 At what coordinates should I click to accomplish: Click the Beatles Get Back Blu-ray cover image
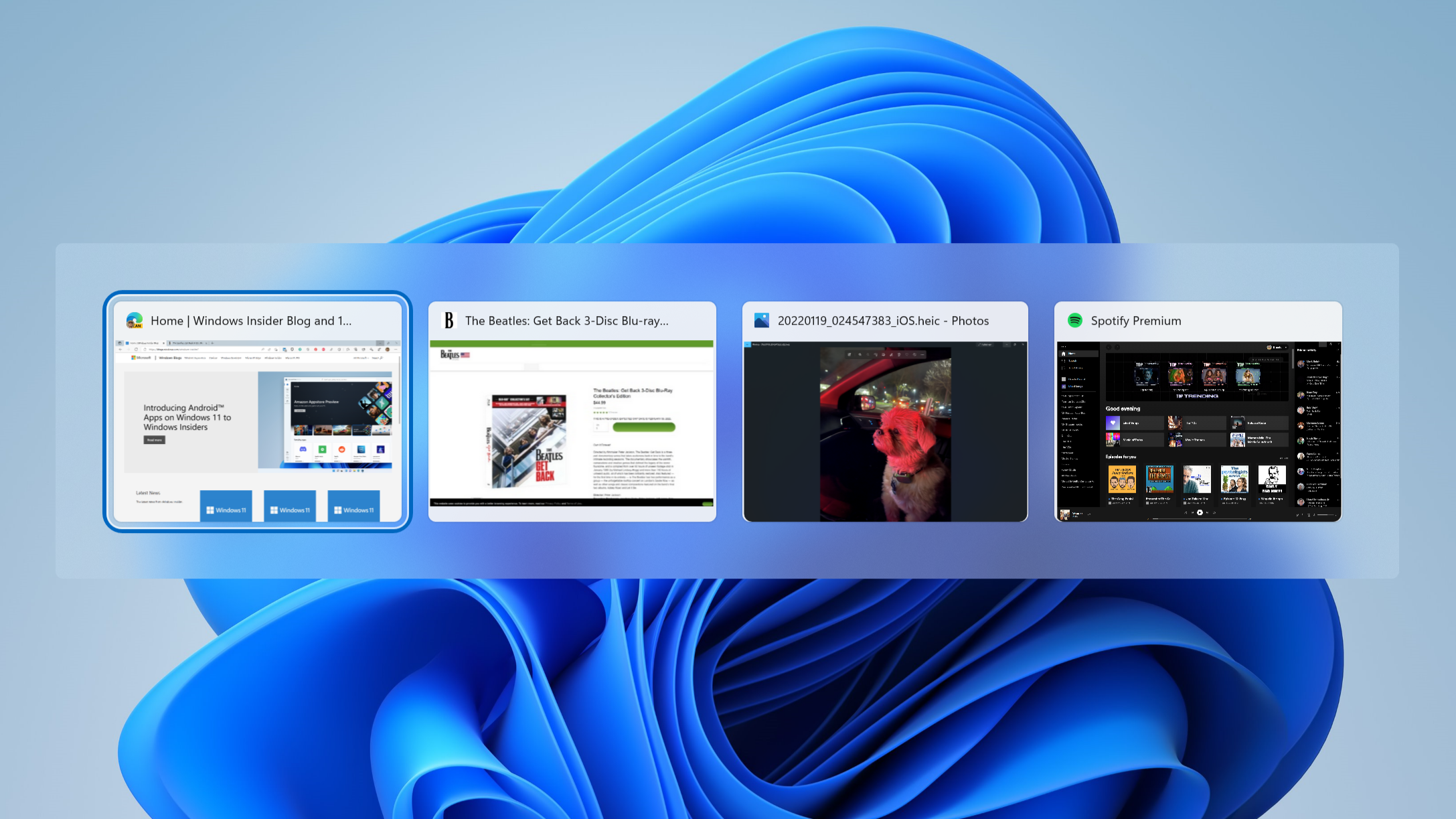[528, 441]
